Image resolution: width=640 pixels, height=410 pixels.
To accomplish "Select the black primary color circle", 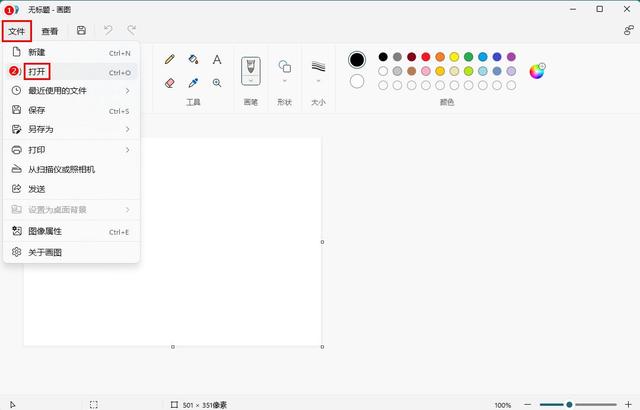I will pos(357,60).
